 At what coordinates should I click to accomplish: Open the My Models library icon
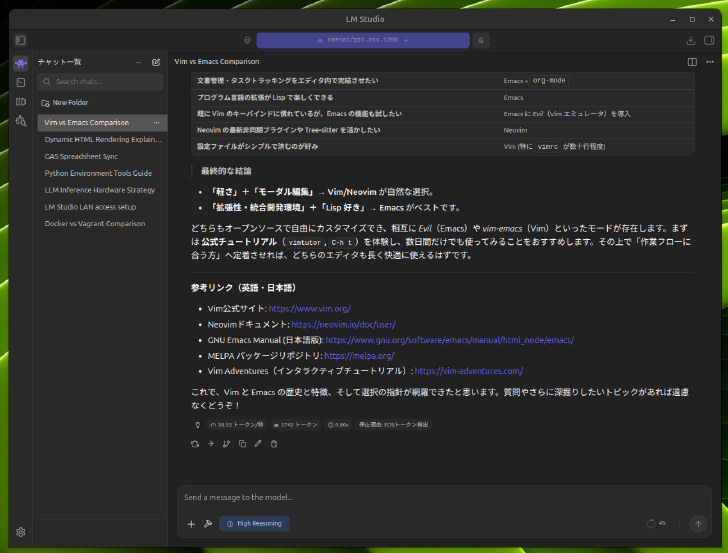tap(20, 102)
